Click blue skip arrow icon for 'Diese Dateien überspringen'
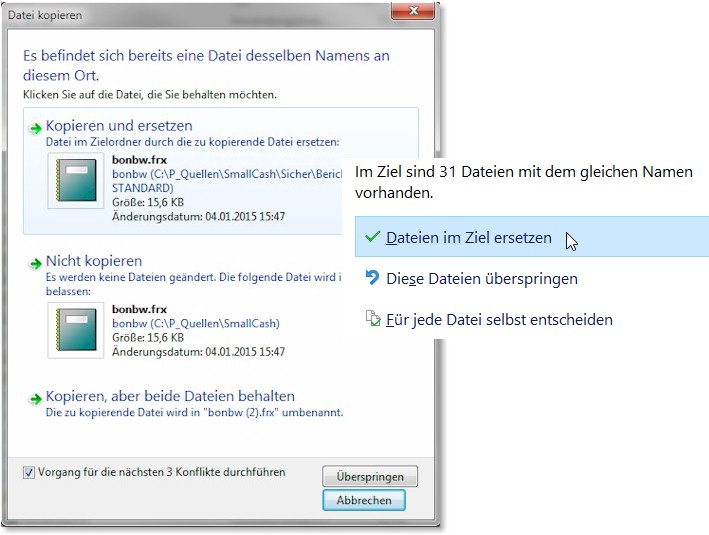 (372, 279)
